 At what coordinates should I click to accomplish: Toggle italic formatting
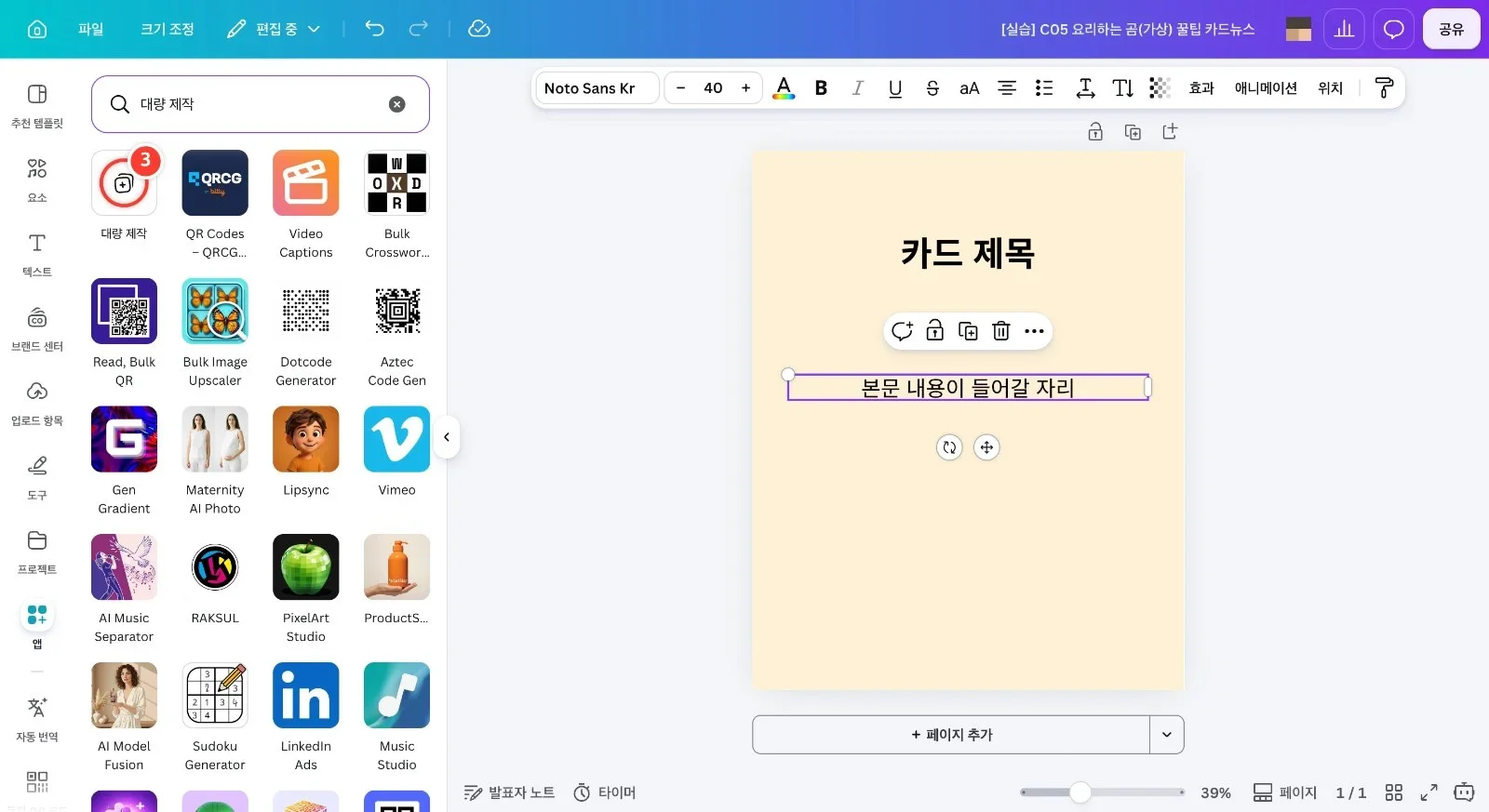858,88
